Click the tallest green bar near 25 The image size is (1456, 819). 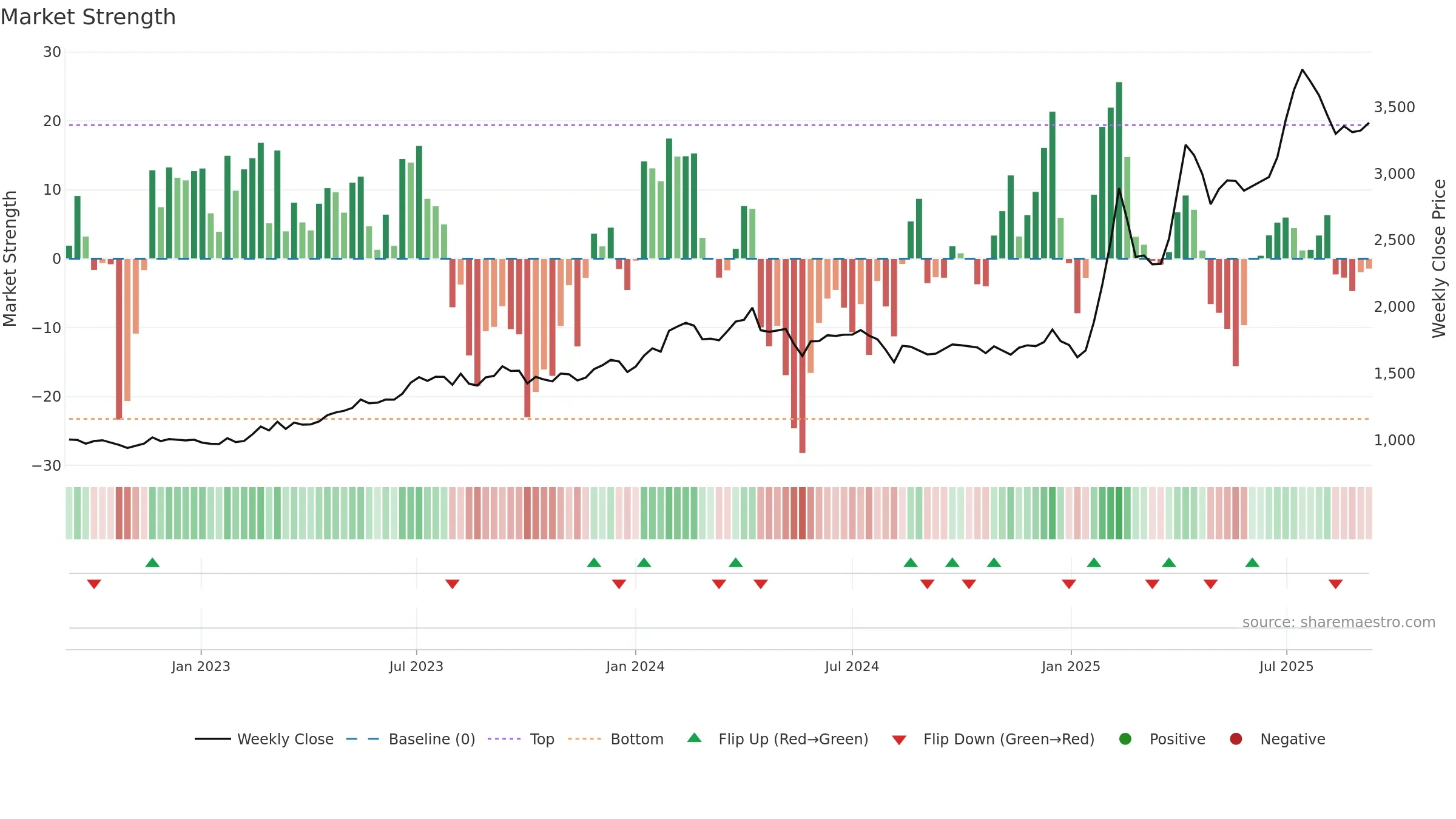[x=1119, y=170]
